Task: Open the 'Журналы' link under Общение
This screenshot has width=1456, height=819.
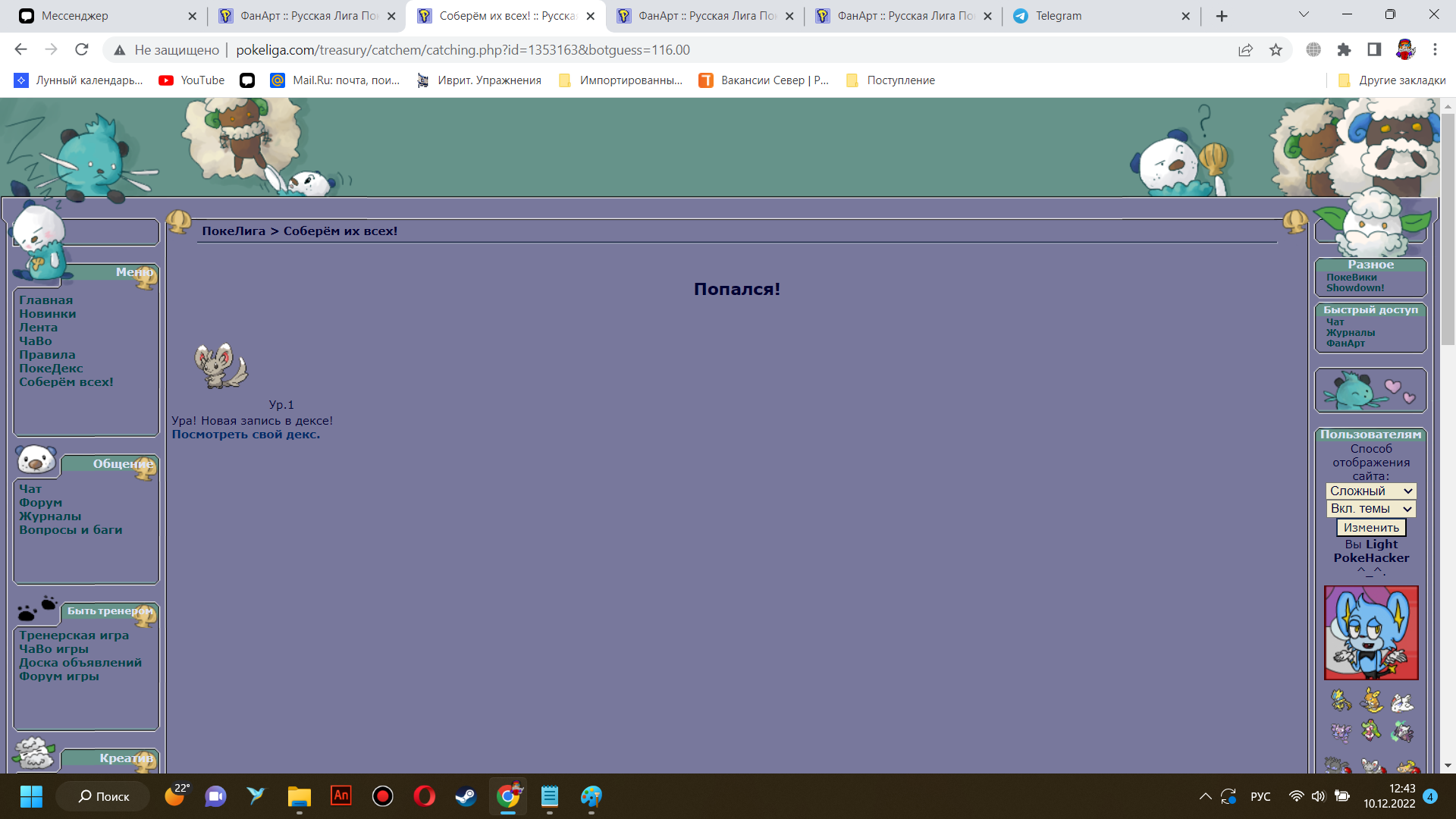Action: pyautogui.click(x=50, y=516)
